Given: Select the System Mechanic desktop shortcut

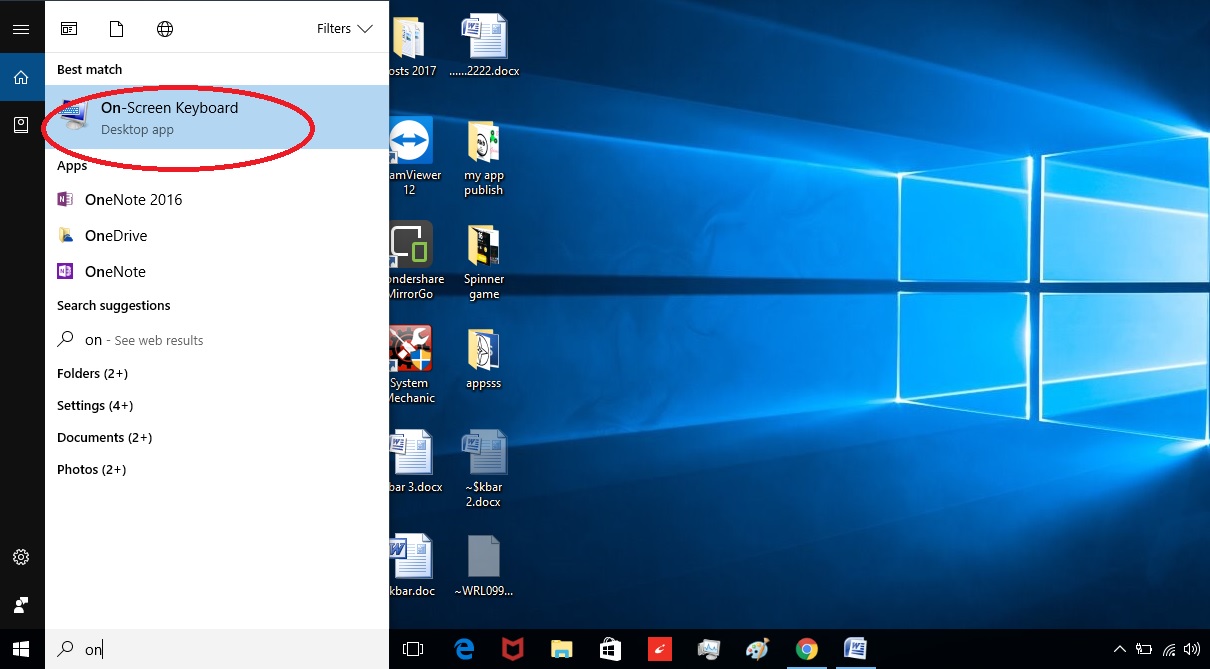Looking at the screenshot, I should click(x=411, y=366).
